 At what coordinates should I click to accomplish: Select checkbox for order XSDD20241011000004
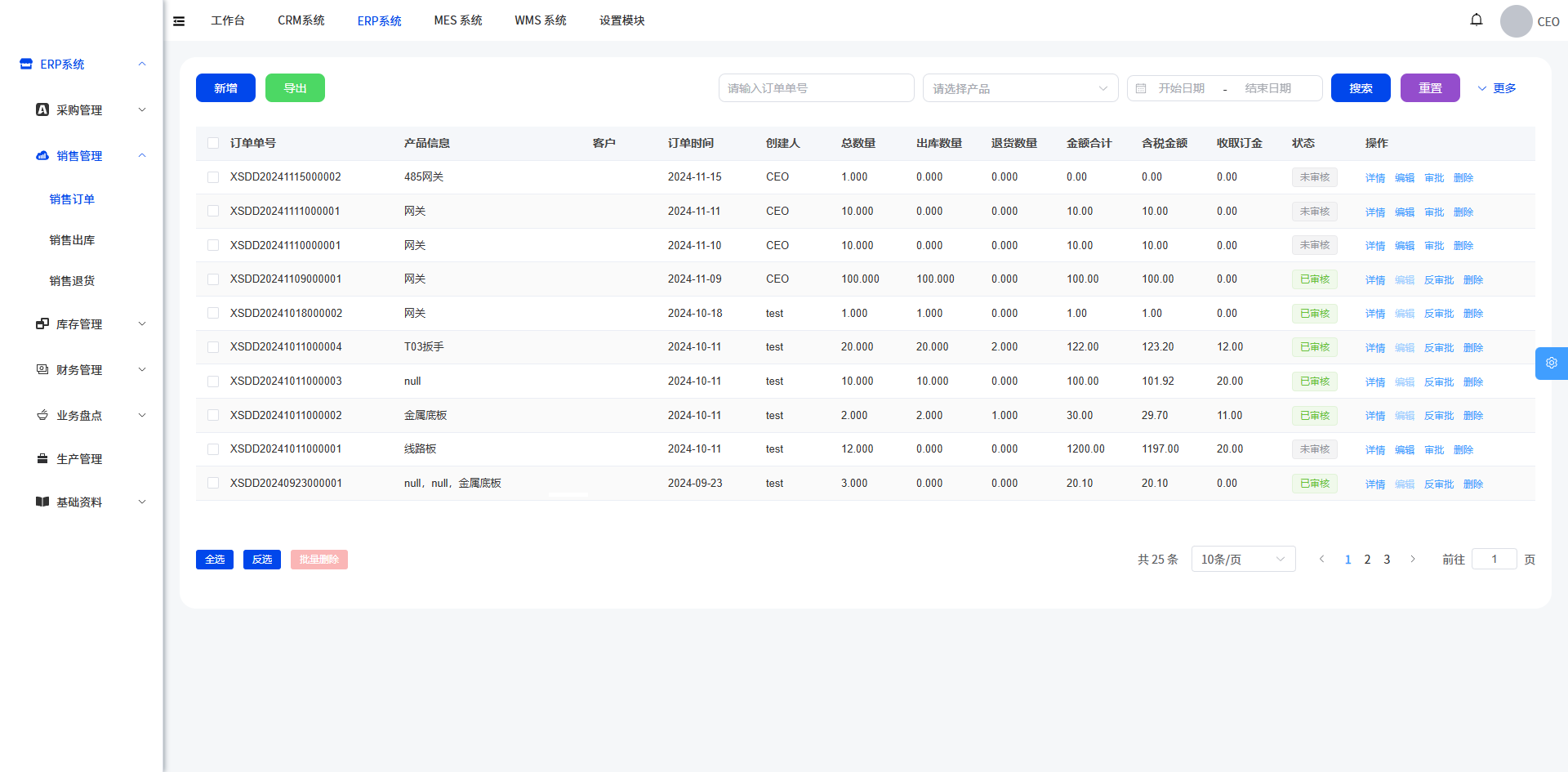click(x=213, y=347)
